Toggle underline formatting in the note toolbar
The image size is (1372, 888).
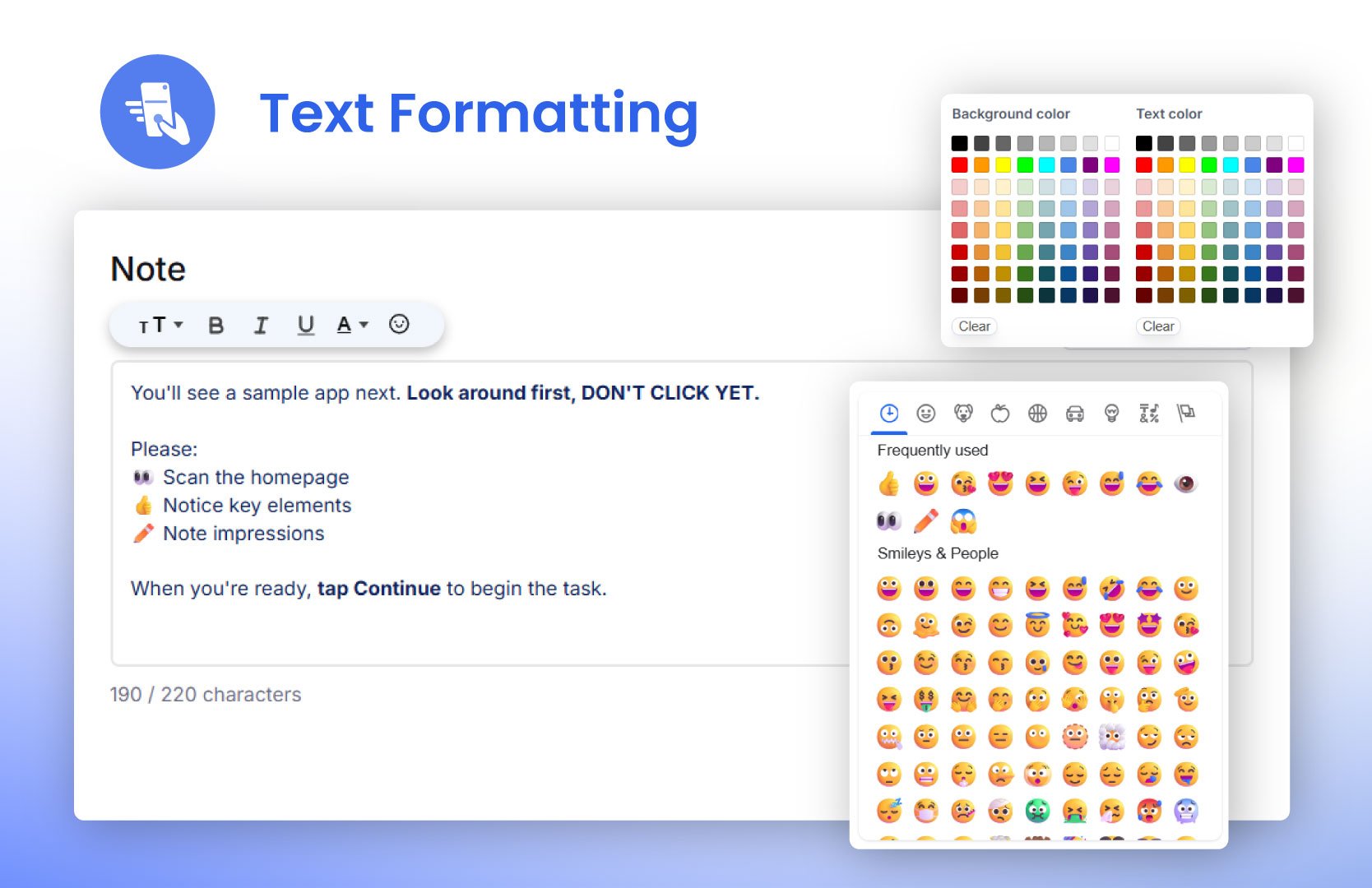(x=305, y=326)
